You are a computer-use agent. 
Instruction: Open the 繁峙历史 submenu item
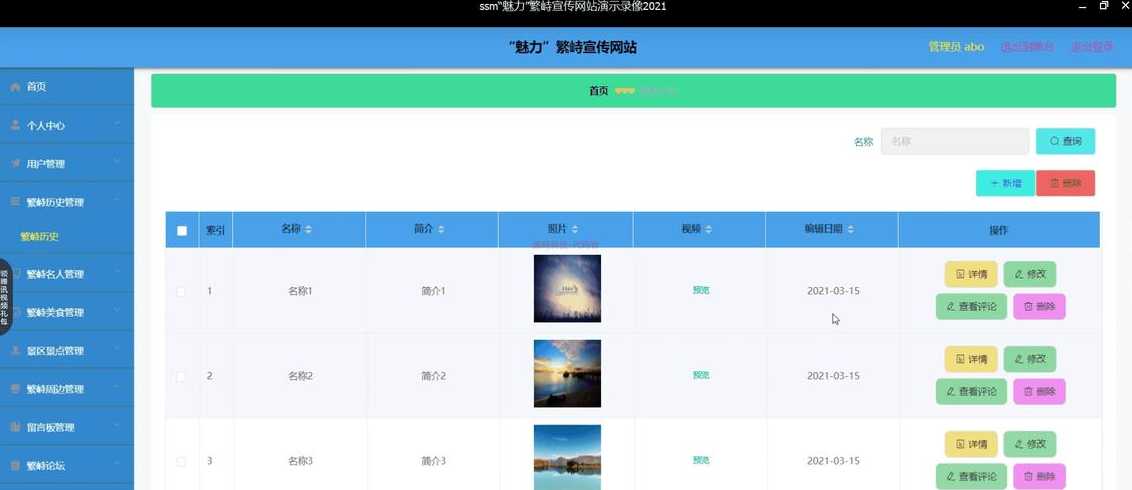tap(40, 237)
